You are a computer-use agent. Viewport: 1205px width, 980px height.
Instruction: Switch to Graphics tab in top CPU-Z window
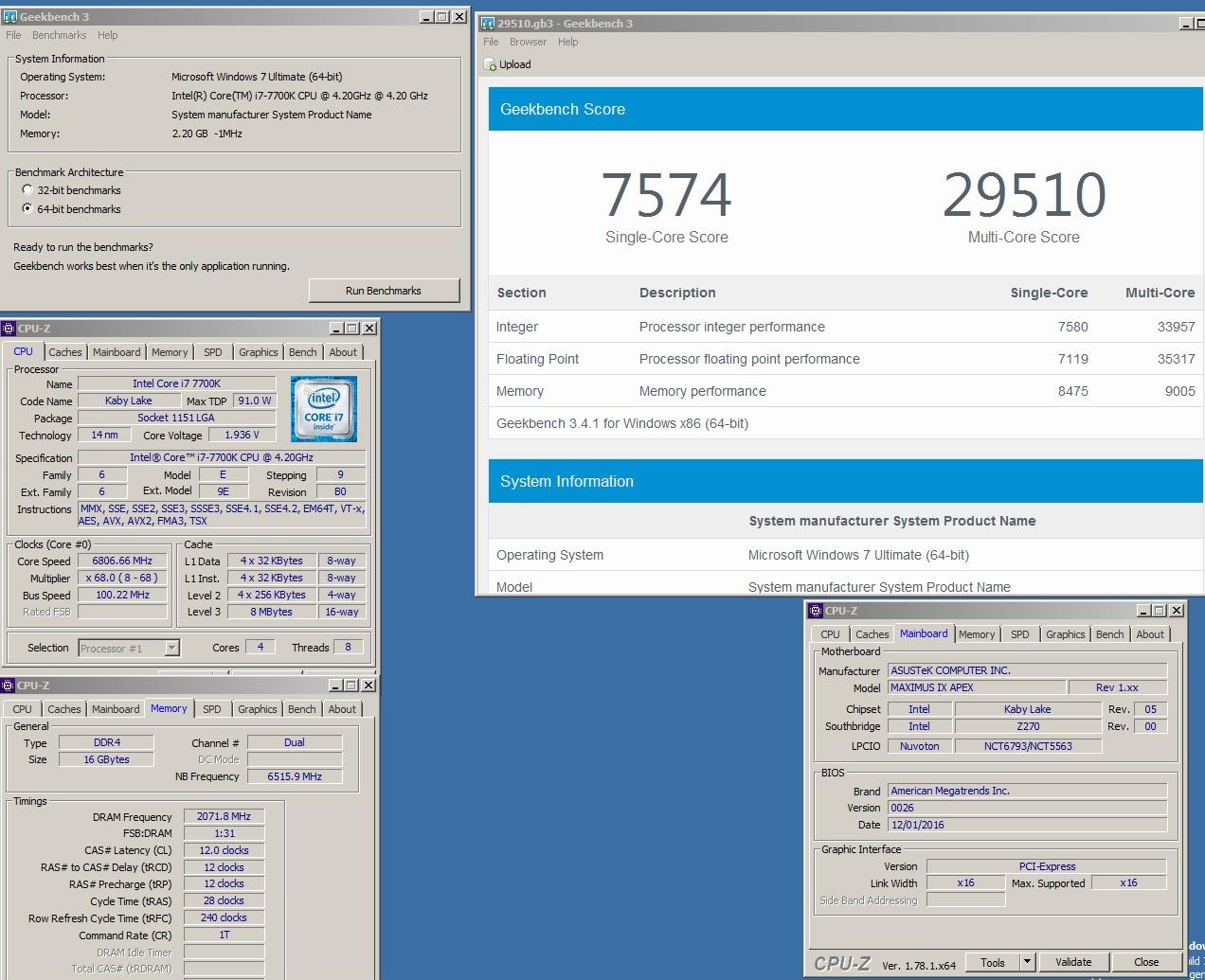[259, 352]
